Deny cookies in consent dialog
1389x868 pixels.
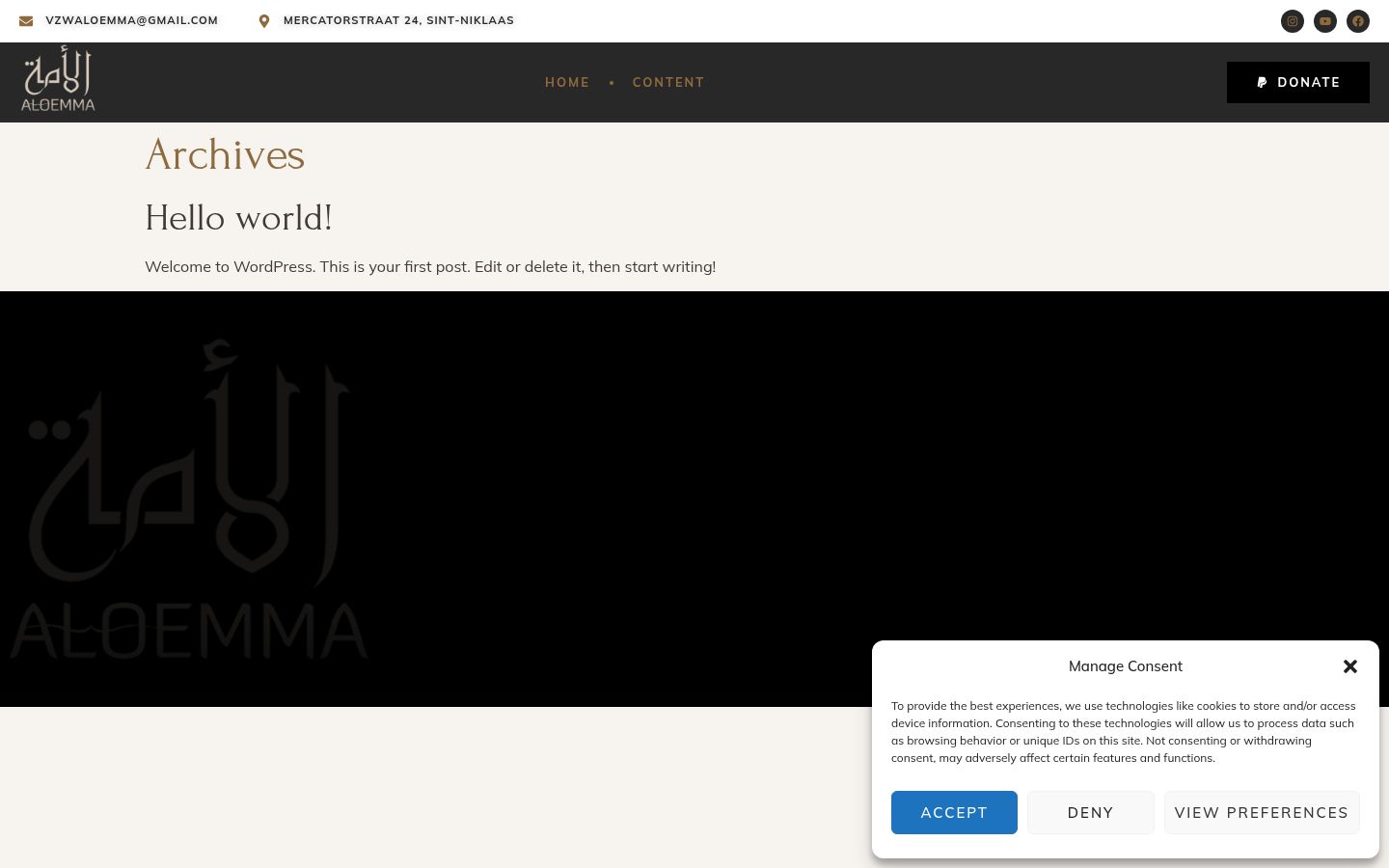click(1091, 812)
